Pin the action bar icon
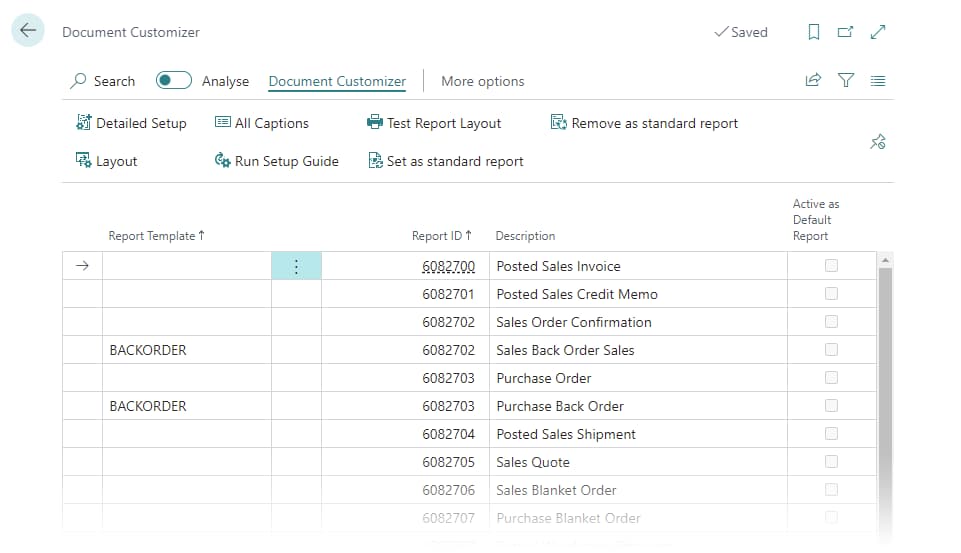This screenshot has width=961, height=553. [878, 142]
